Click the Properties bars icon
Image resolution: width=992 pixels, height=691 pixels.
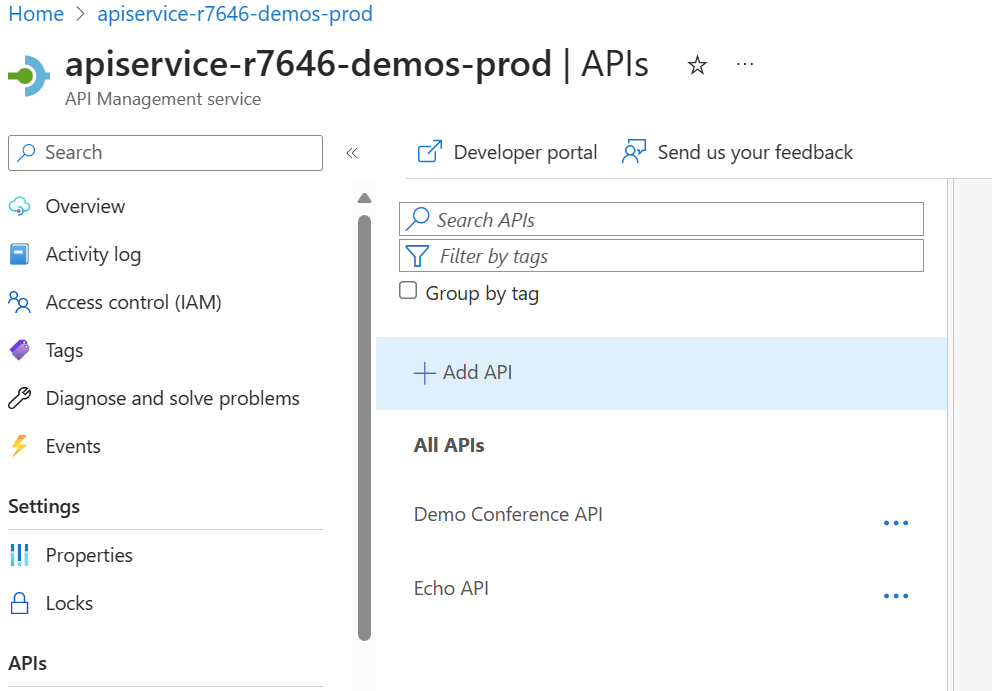click(x=20, y=555)
